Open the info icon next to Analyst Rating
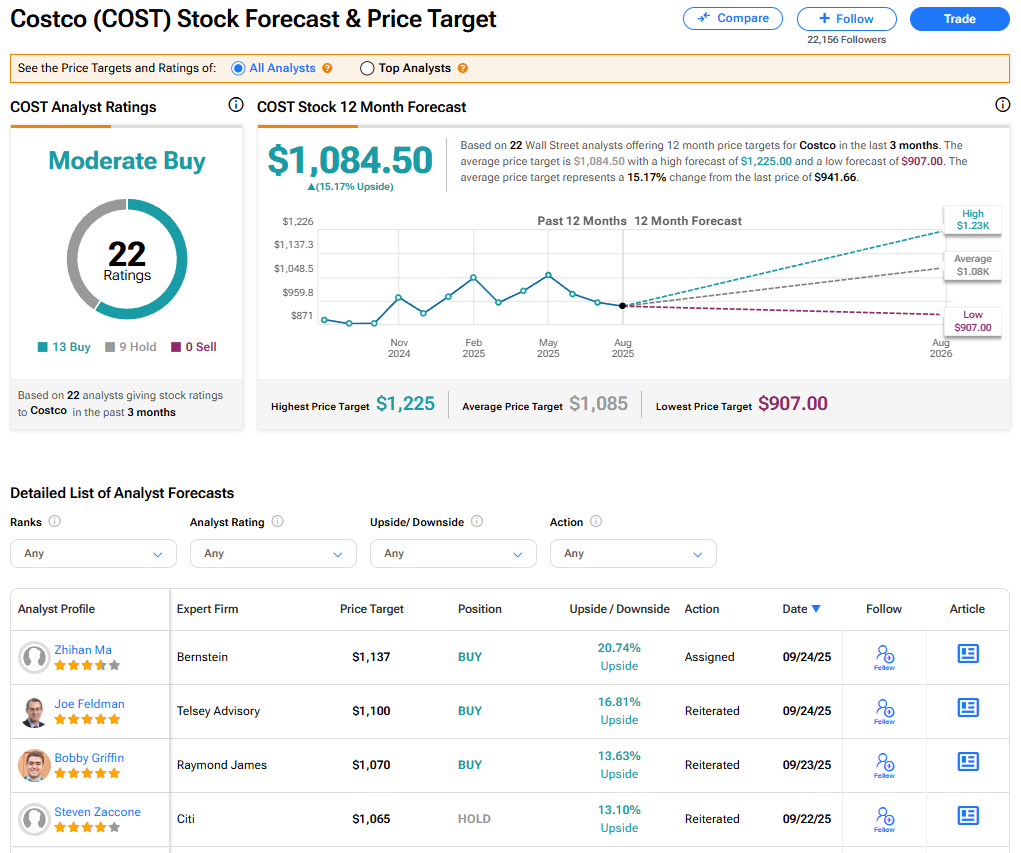1021x853 pixels. pyautogui.click(x=277, y=521)
